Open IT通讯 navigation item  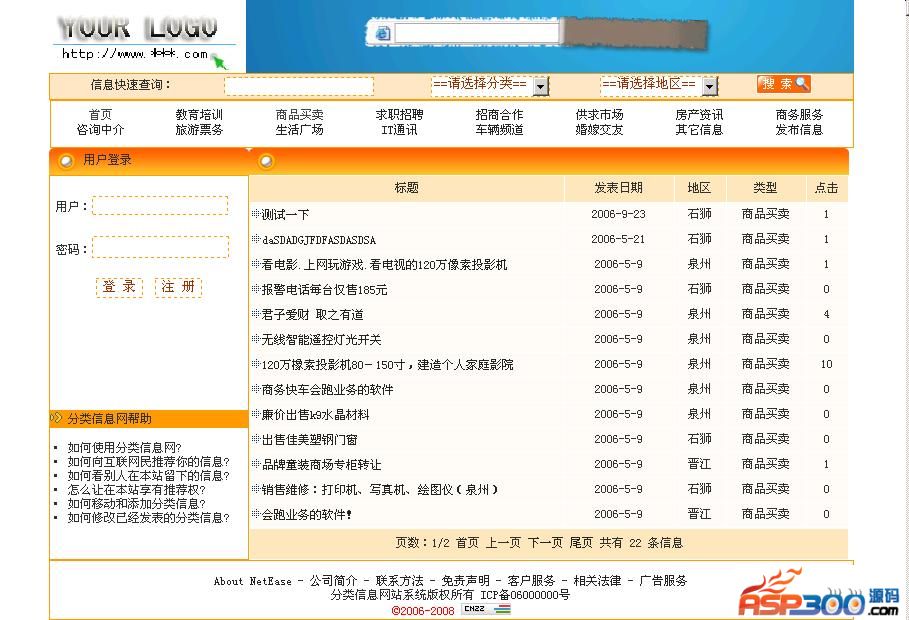click(x=399, y=129)
